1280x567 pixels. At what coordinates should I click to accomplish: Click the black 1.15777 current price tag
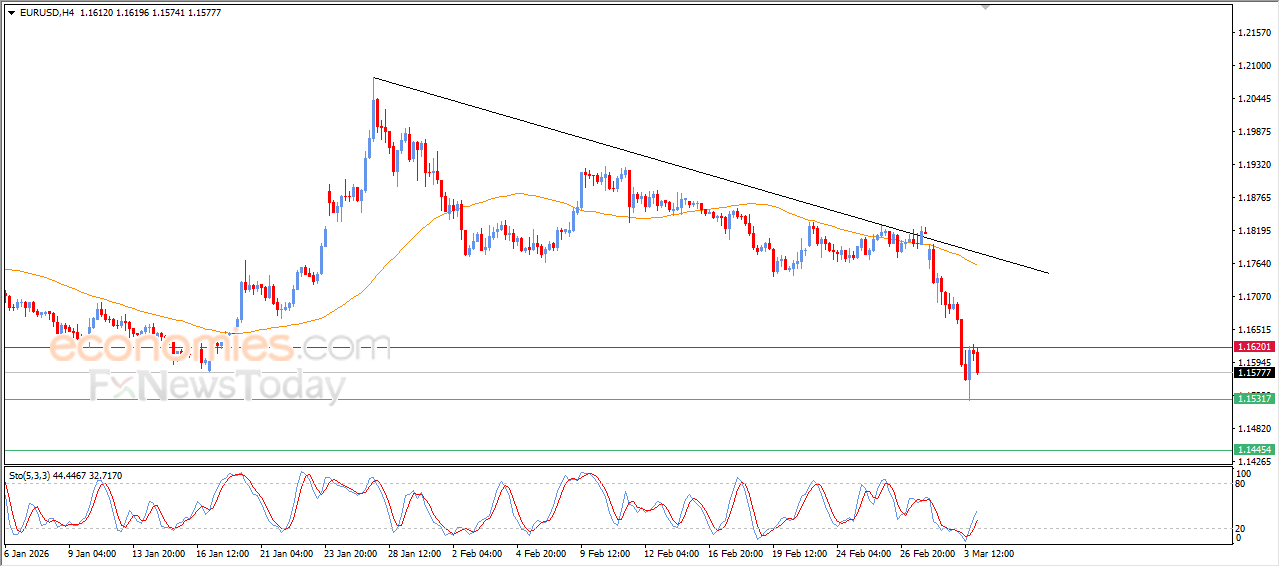pos(1254,373)
